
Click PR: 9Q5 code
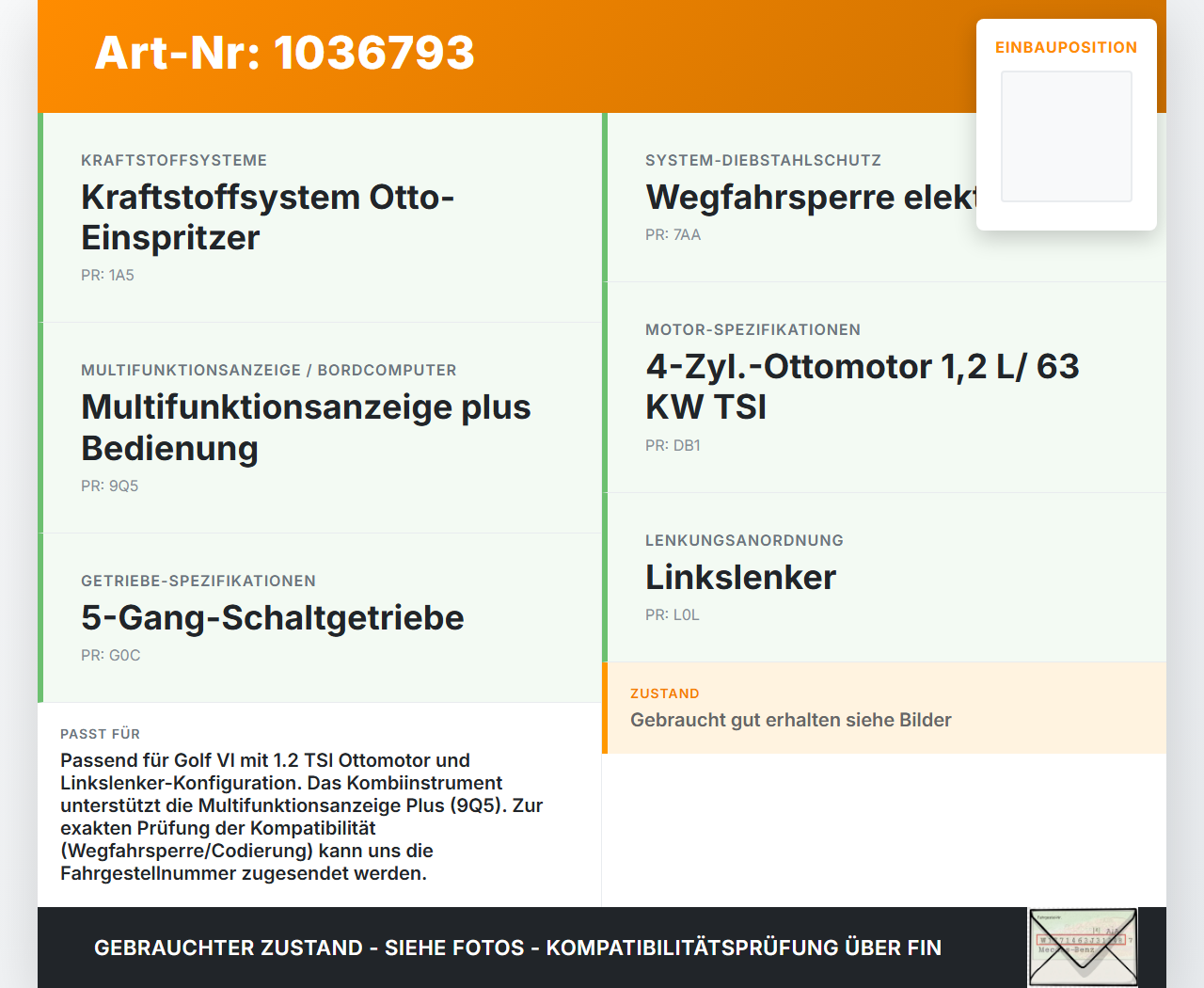109,486
